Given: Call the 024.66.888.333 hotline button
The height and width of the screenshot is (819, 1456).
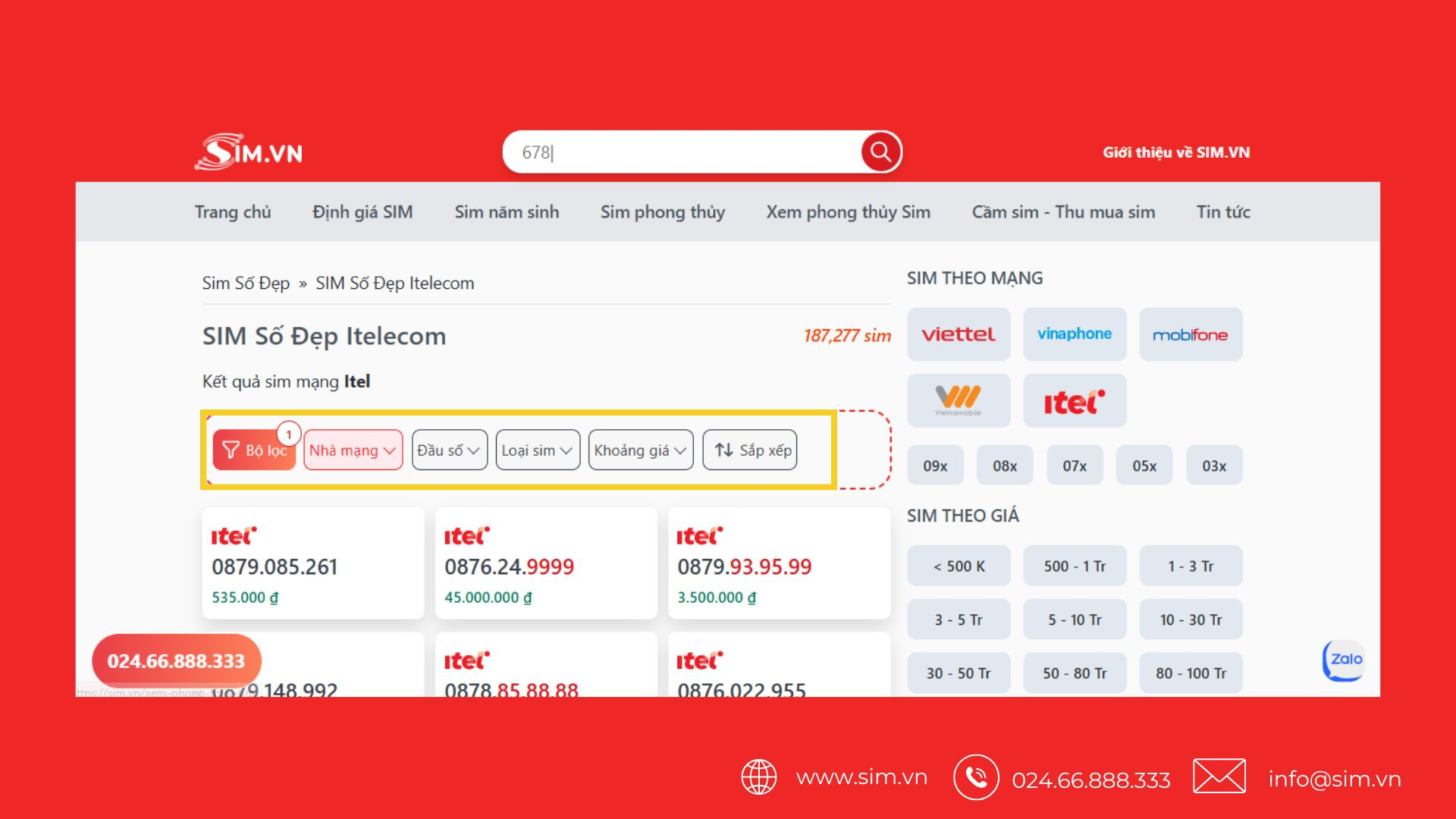Looking at the screenshot, I should (x=177, y=661).
